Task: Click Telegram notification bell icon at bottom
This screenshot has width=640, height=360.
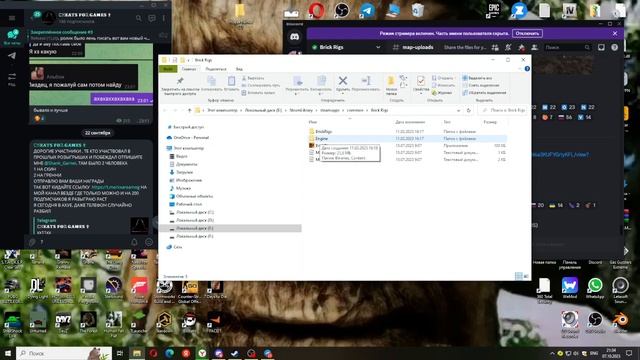Action: pos(134,242)
